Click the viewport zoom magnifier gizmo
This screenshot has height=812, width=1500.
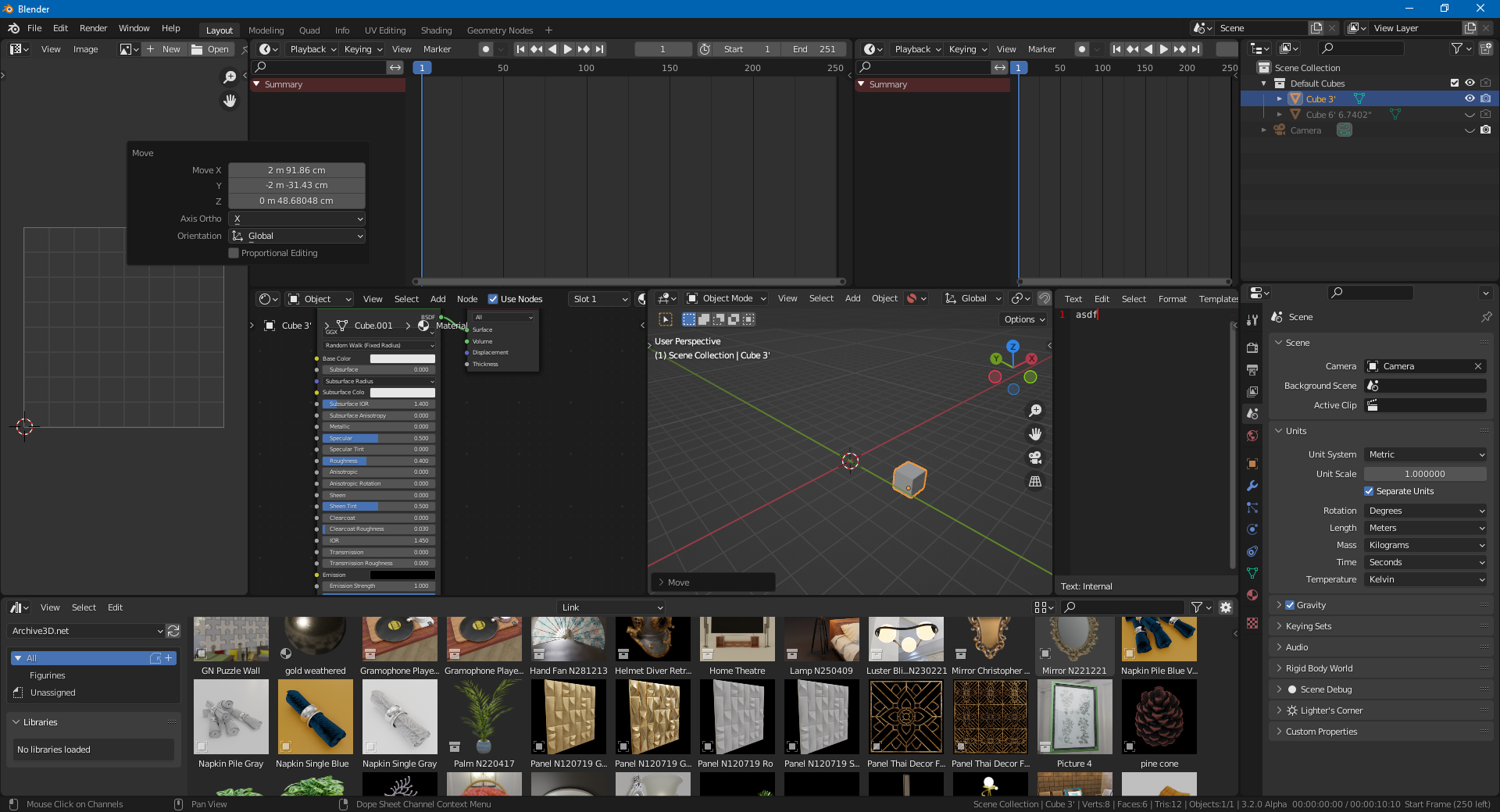click(x=1035, y=411)
